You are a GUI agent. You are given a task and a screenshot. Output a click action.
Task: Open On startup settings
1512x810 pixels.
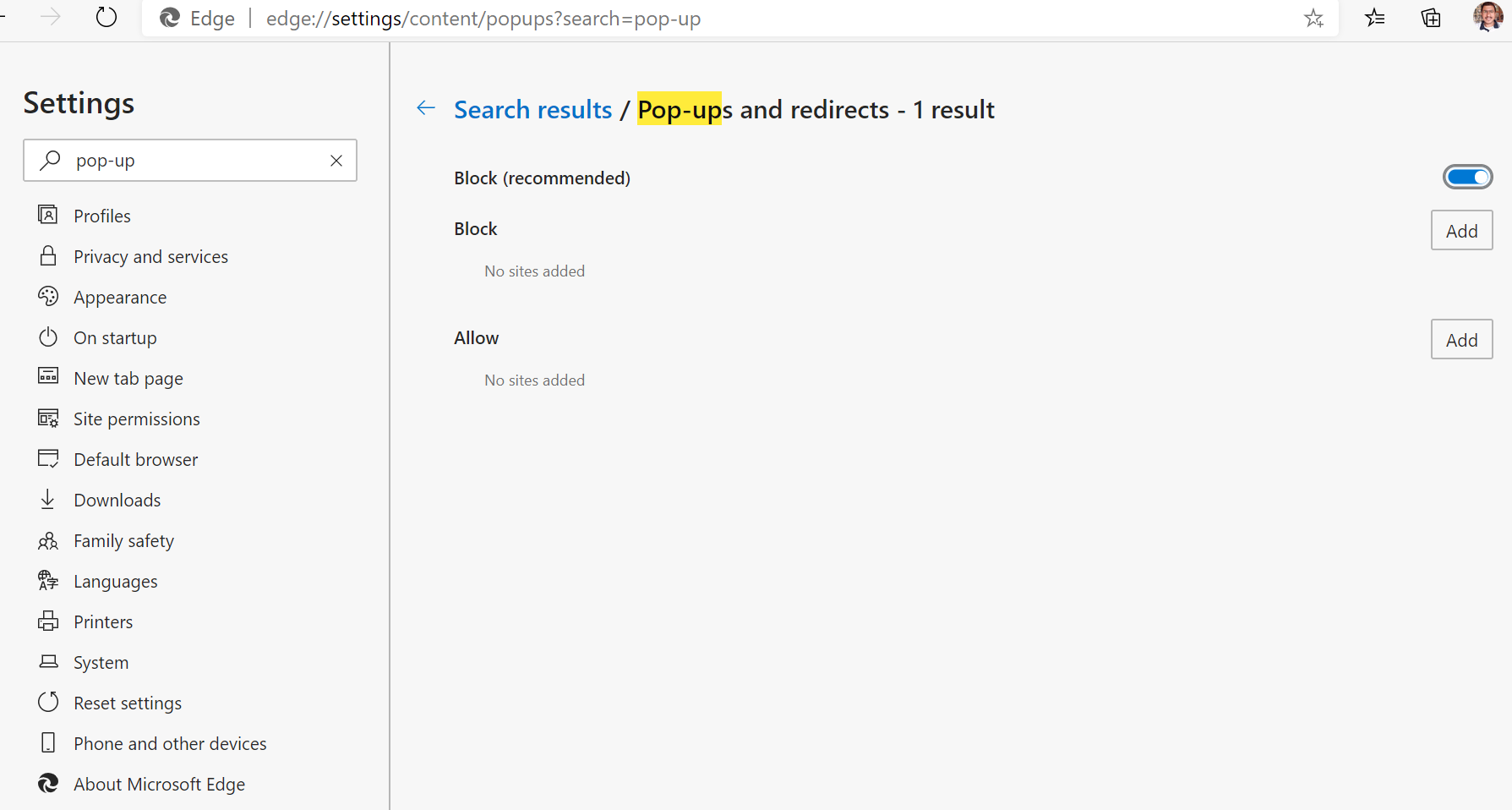115,337
